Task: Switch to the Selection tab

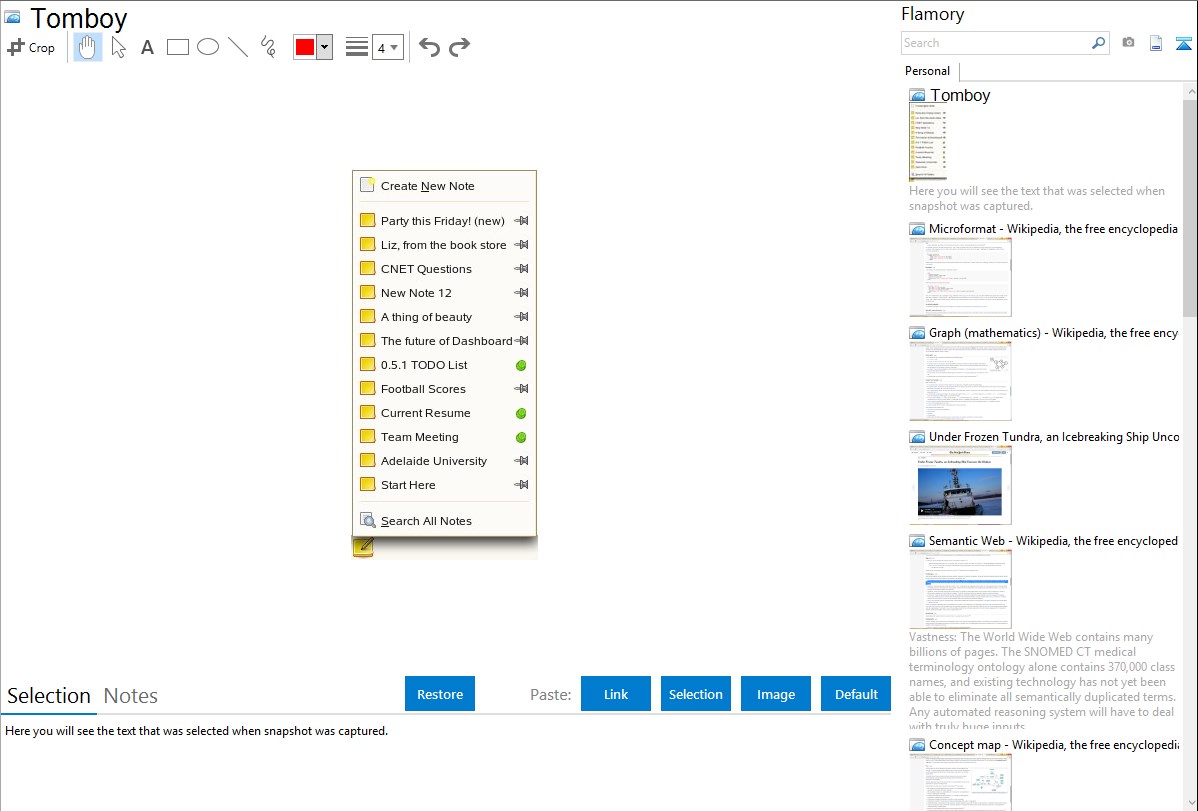Action: coord(49,696)
